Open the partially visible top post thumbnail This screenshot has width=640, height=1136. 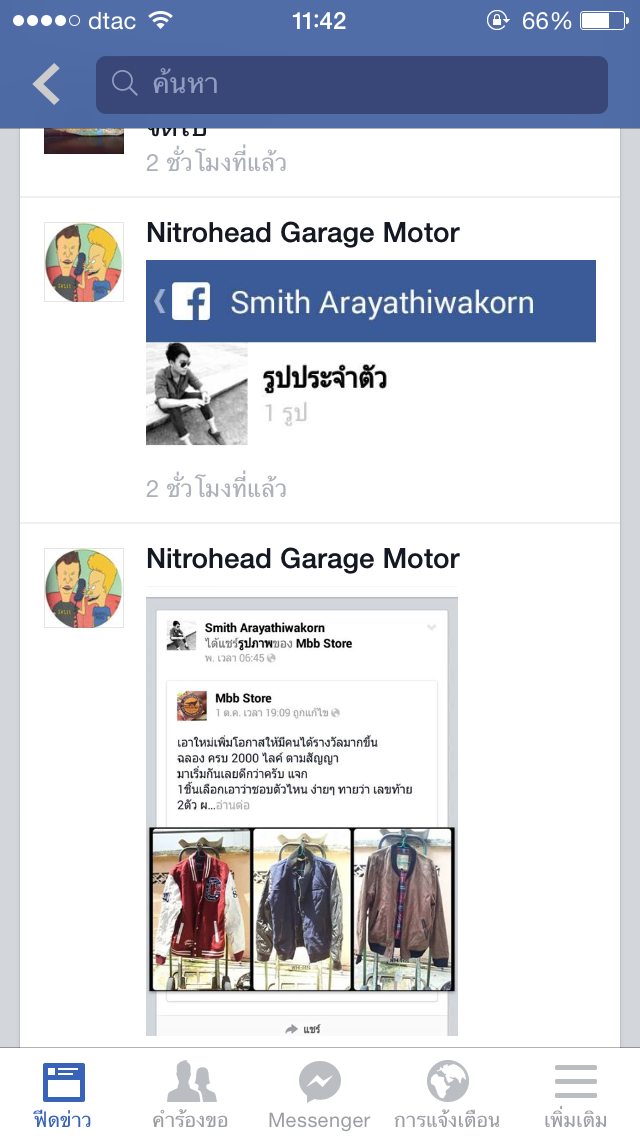coord(84,141)
